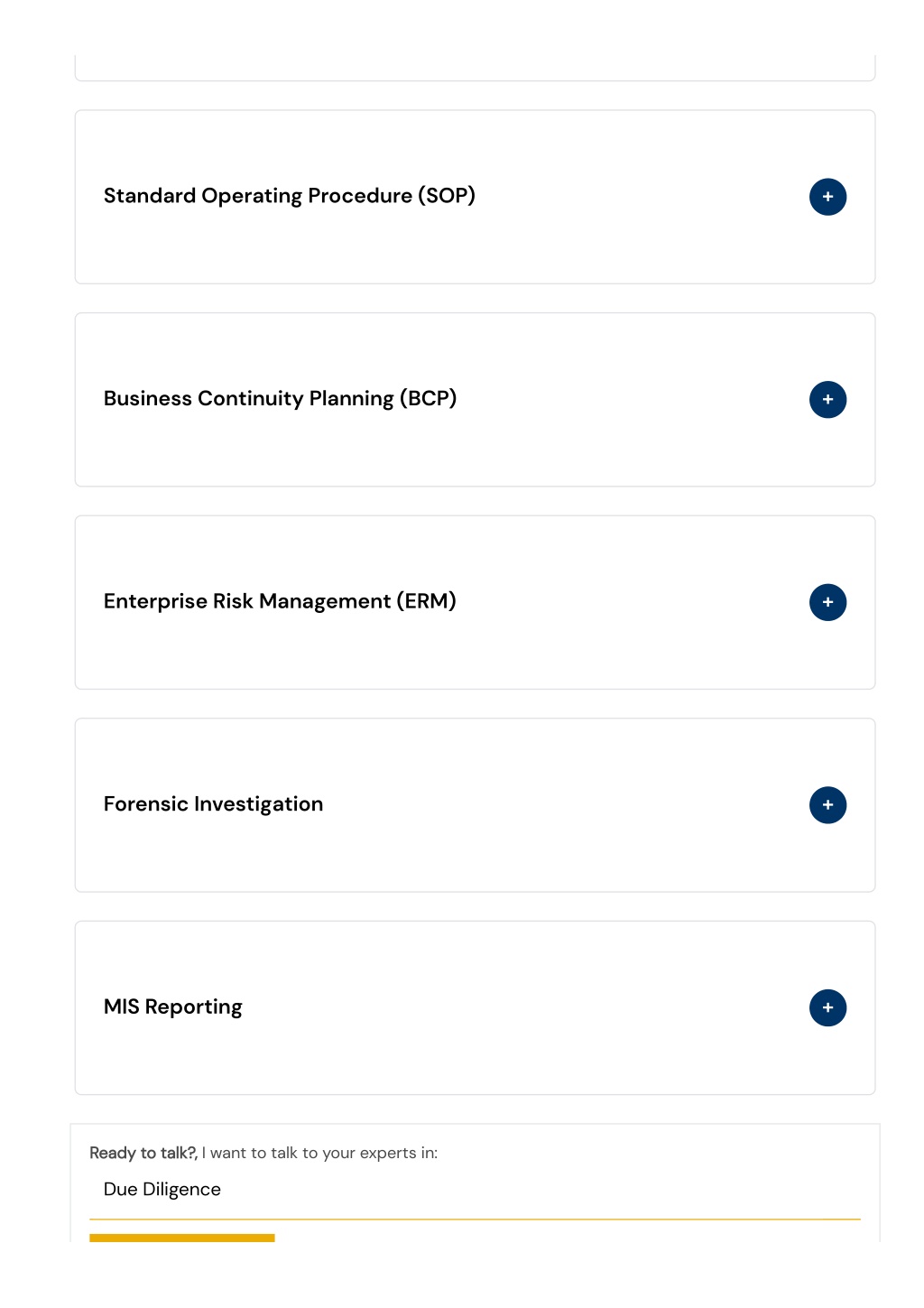Image resolution: width=924 pixels, height=1308 pixels.
Task: Expand MIS Reporting using its plus icon
Action: [x=827, y=1007]
